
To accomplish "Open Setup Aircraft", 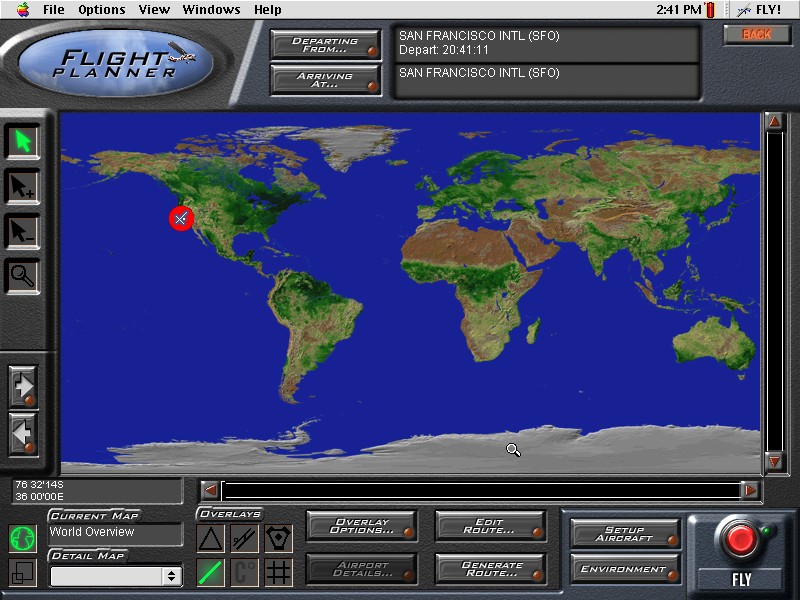I will pyautogui.click(x=625, y=534).
